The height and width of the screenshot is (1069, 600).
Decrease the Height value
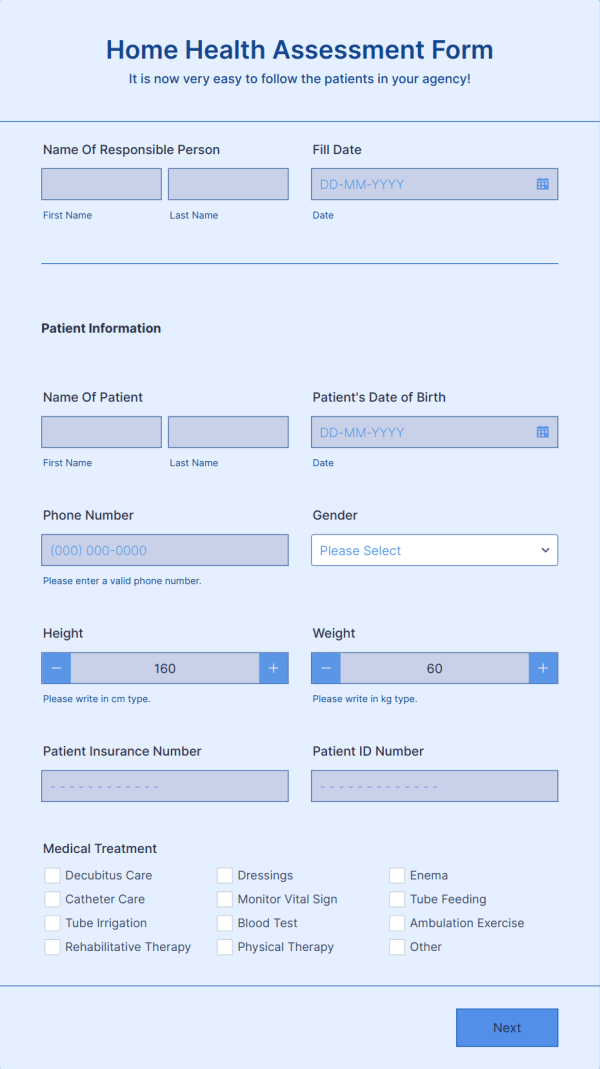point(56,667)
